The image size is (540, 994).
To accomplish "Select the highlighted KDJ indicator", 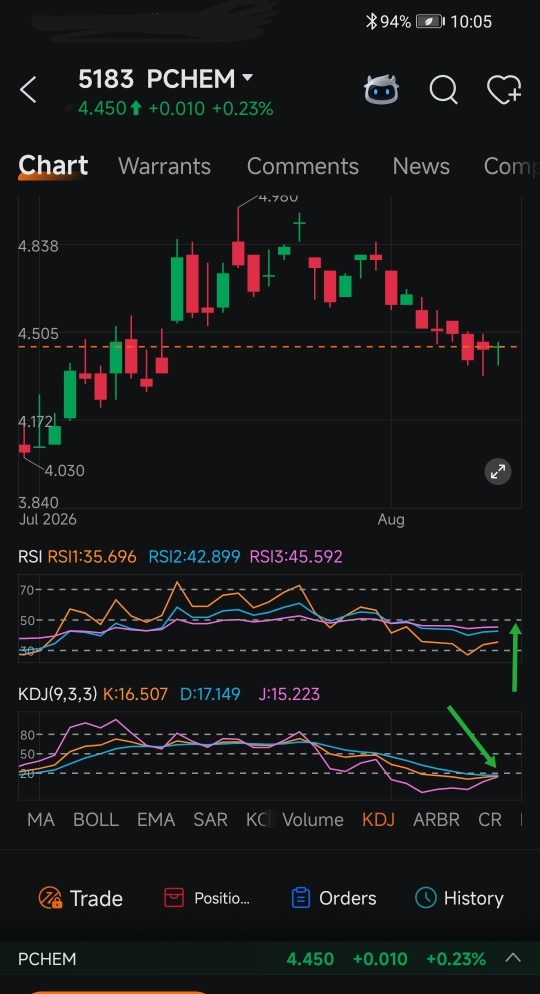I will tap(378, 819).
